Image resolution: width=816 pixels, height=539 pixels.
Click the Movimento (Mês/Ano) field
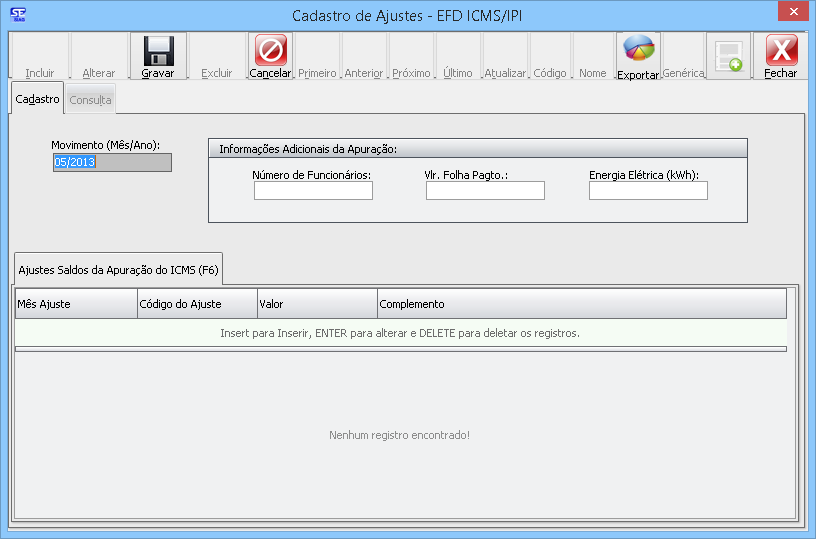(112, 162)
